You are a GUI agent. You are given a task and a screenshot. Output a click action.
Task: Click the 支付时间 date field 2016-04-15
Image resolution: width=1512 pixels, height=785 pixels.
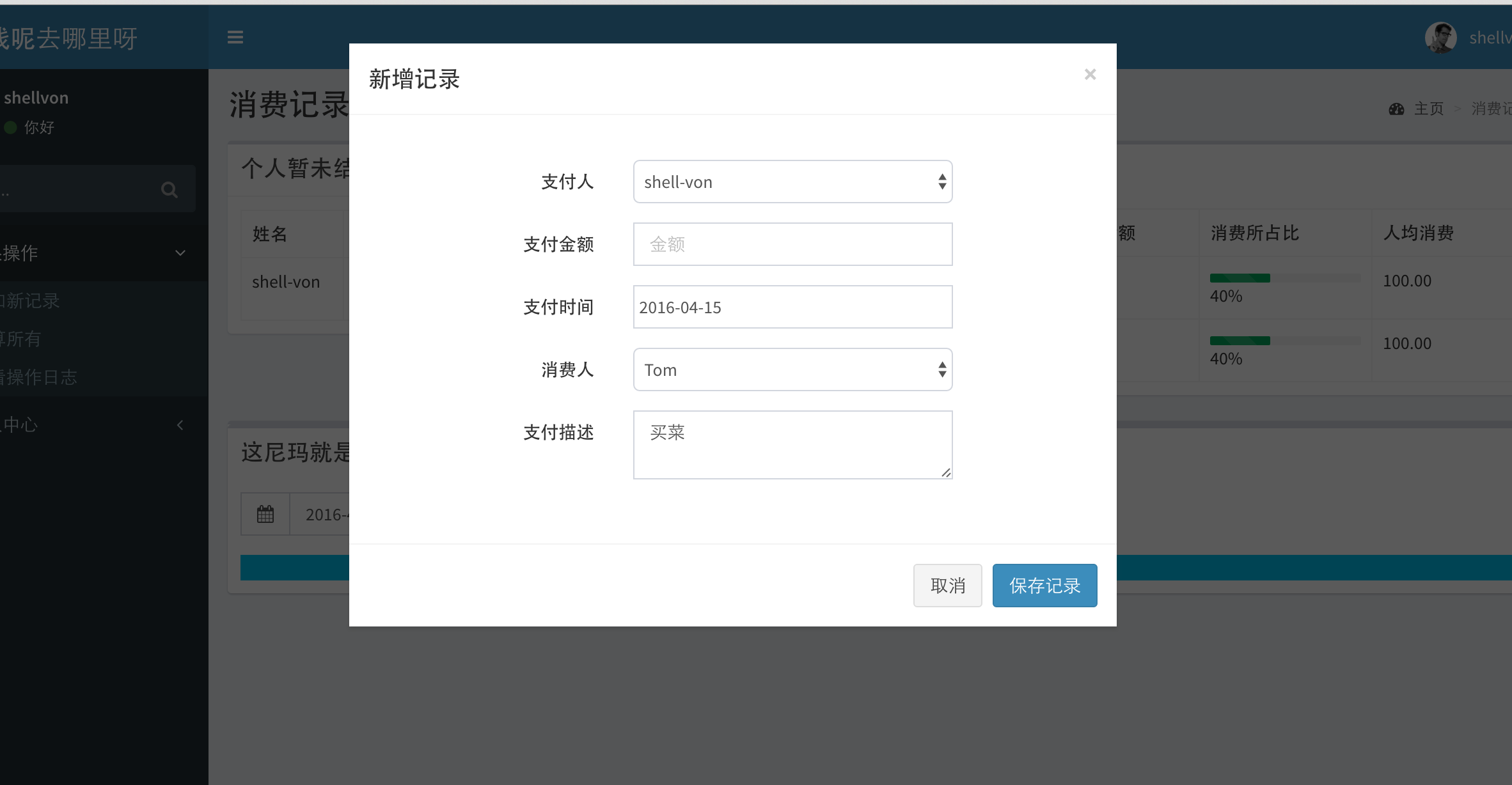click(792, 307)
